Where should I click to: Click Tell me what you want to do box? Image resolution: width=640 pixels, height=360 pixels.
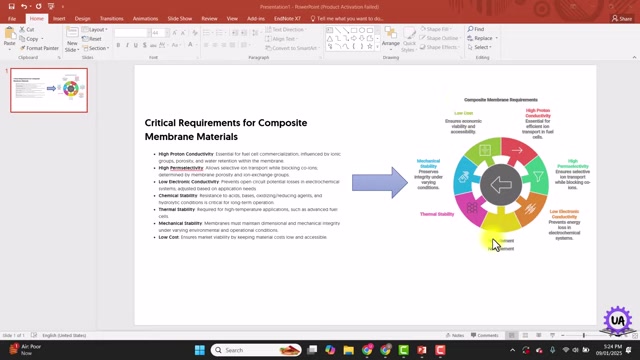coord(347,19)
